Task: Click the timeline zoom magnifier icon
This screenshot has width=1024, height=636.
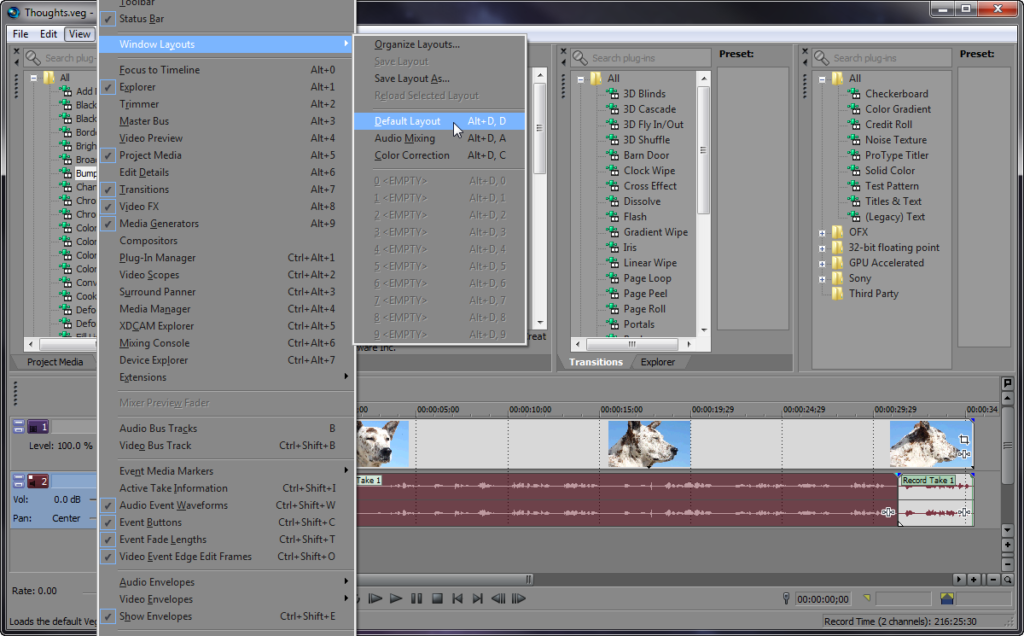Action: click(x=1007, y=580)
